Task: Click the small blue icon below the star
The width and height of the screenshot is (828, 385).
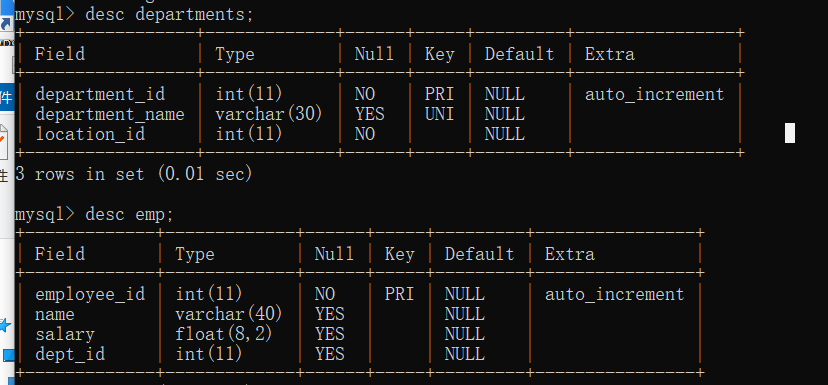Action: (x=8, y=355)
